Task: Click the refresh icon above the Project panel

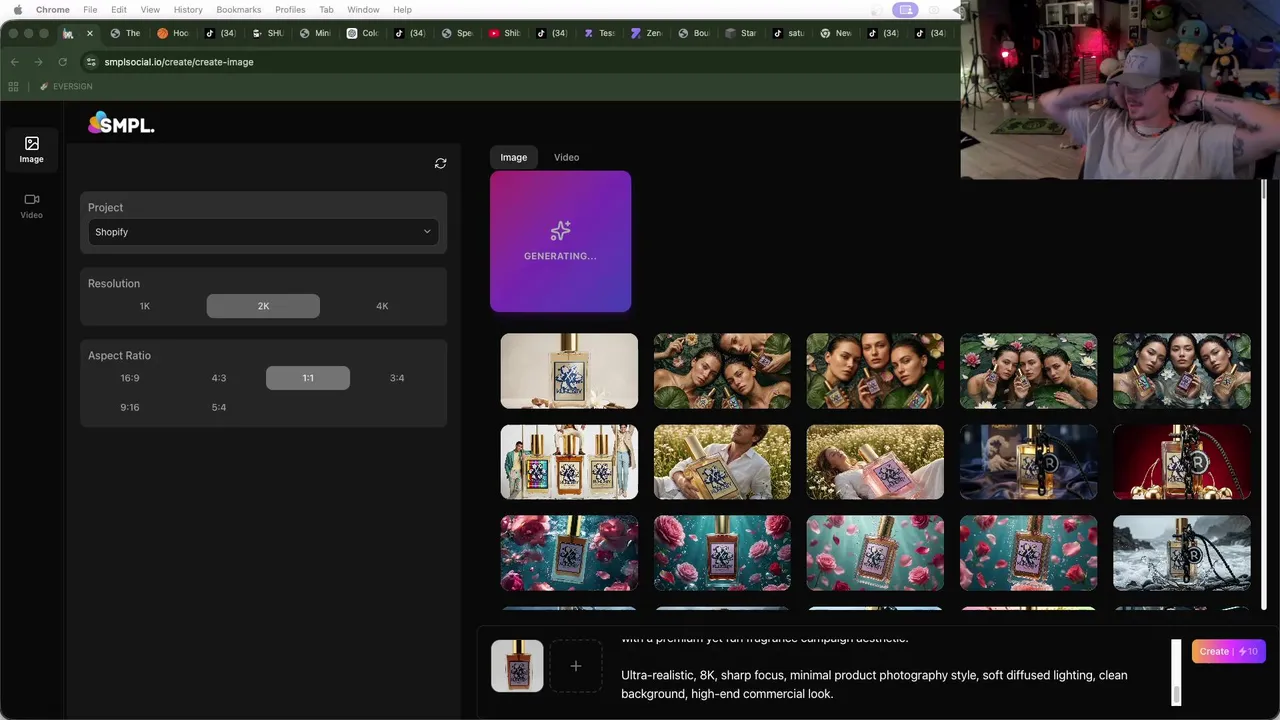Action: pyautogui.click(x=440, y=163)
